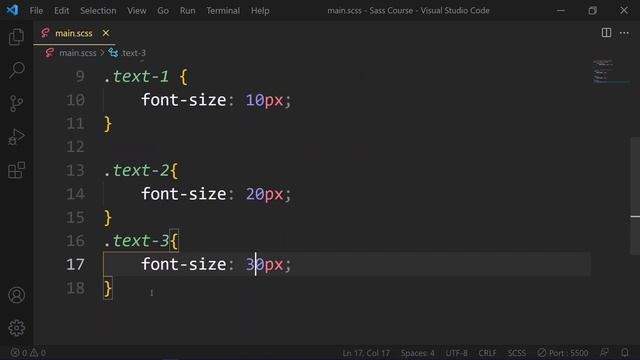The image size is (640, 360).
Task: Open the errors and warnings status indicator
Action: (28, 353)
